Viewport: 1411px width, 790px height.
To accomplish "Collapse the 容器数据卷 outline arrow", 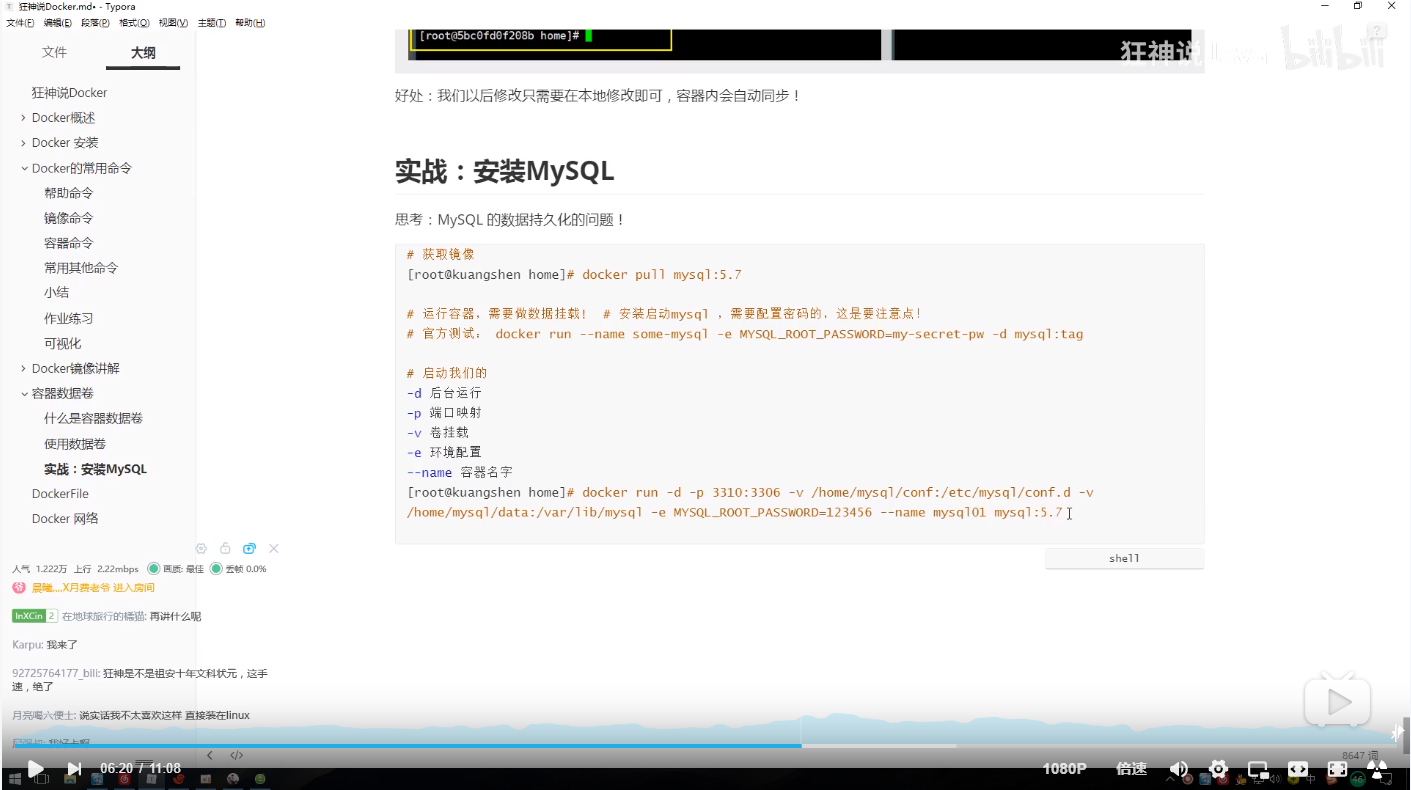I will tap(24, 394).
